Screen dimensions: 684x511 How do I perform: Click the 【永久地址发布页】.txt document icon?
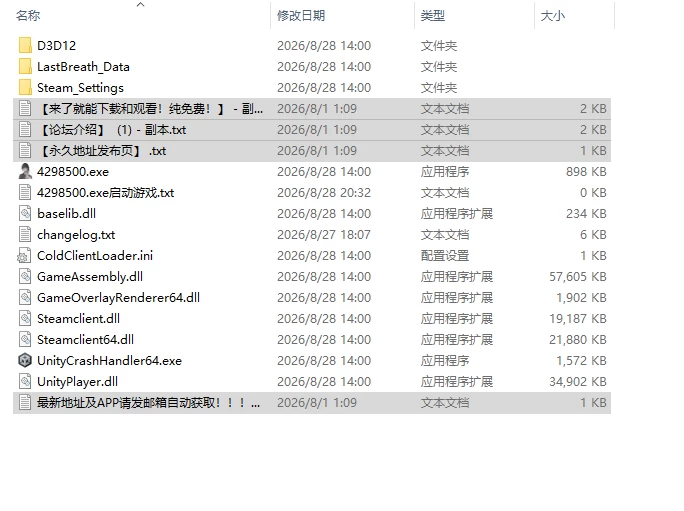pyautogui.click(x=25, y=151)
